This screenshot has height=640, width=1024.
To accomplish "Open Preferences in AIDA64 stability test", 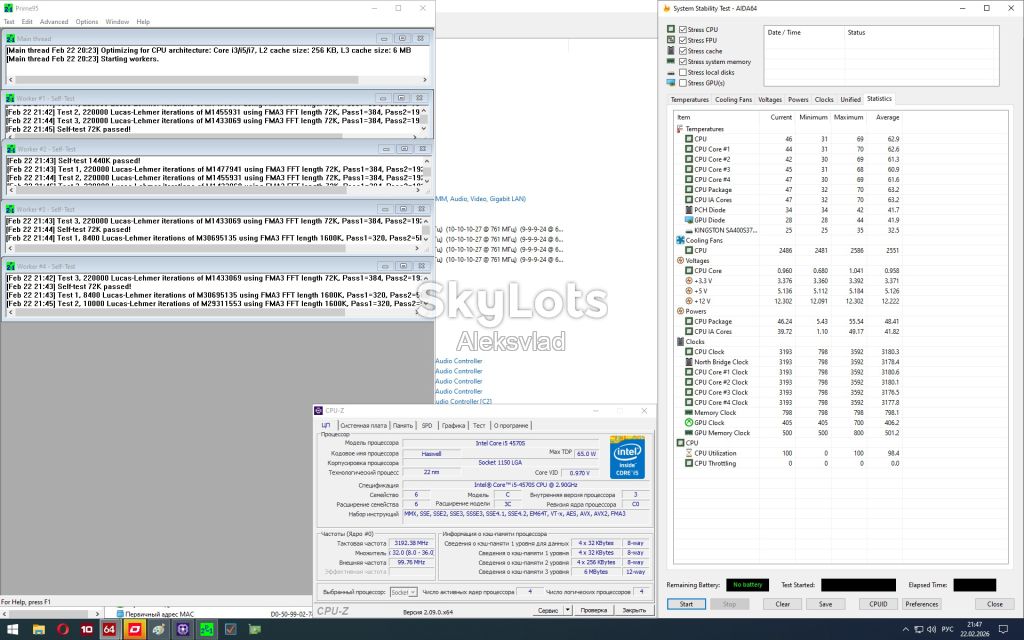I will click(x=921, y=604).
